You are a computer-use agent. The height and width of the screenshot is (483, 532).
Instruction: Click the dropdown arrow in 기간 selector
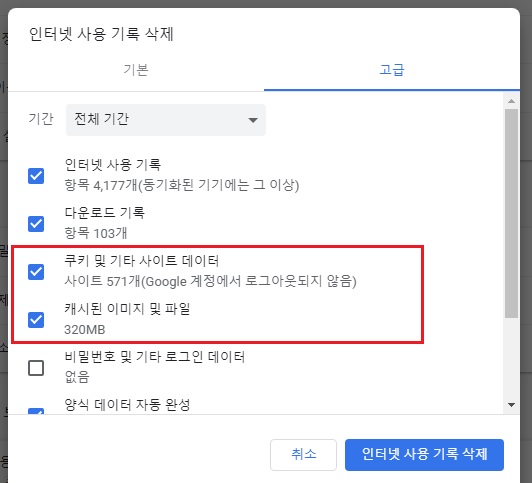point(253,120)
